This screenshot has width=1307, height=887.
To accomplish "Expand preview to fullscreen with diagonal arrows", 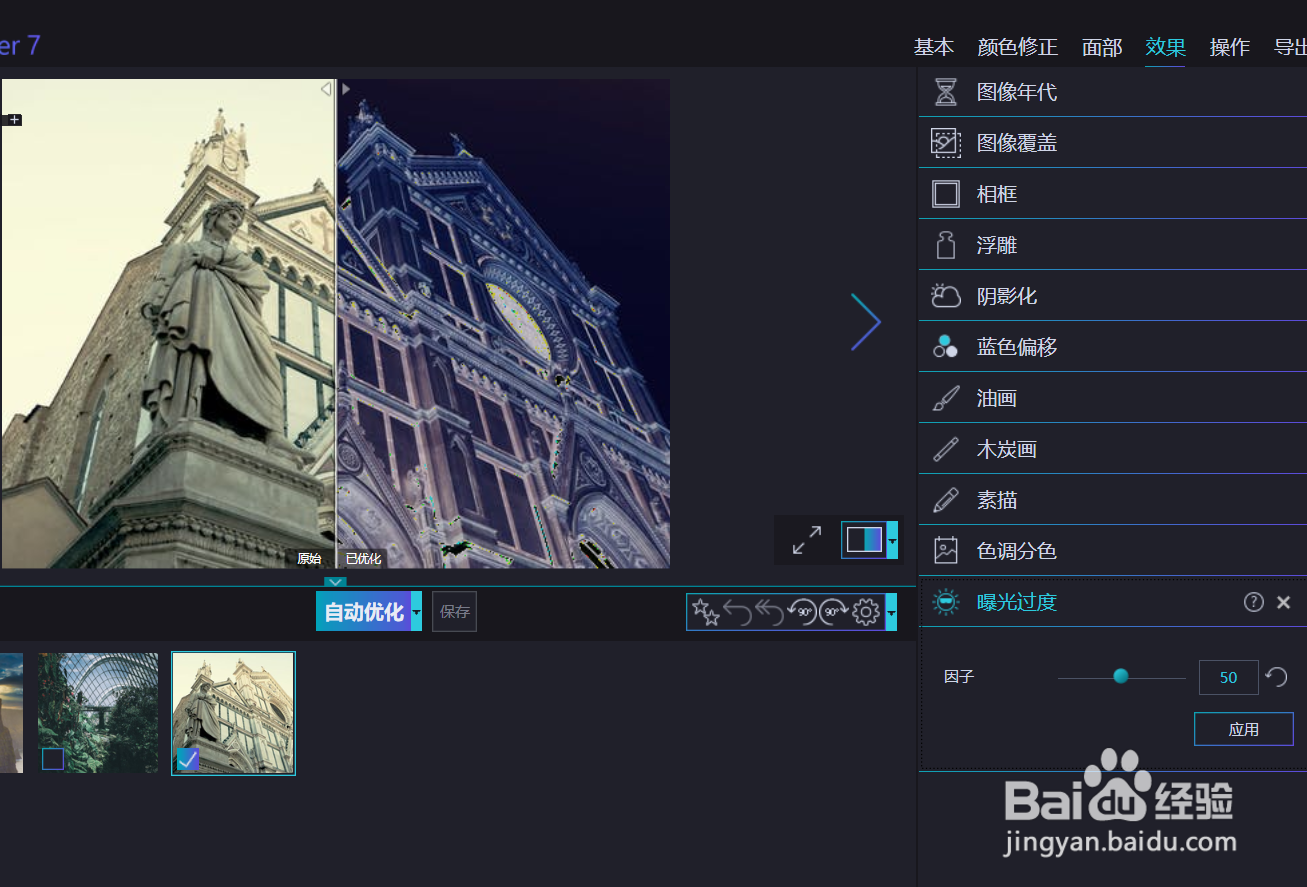I will tap(807, 540).
